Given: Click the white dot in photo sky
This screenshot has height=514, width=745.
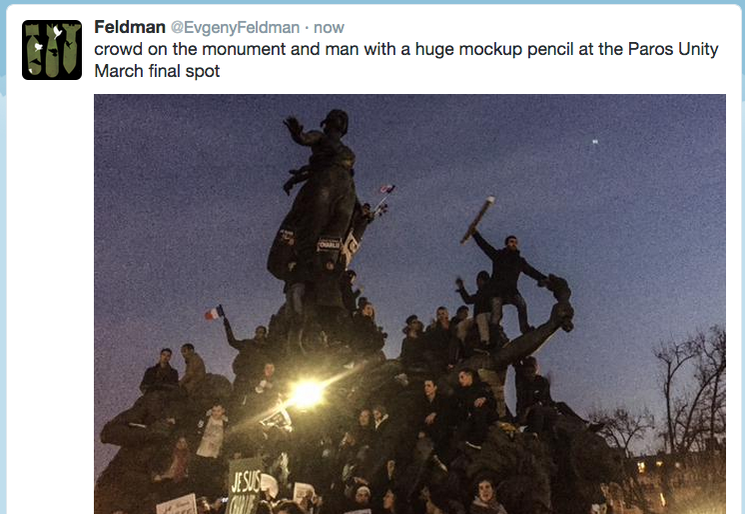Looking at the screenshot, I should point(594,142).
